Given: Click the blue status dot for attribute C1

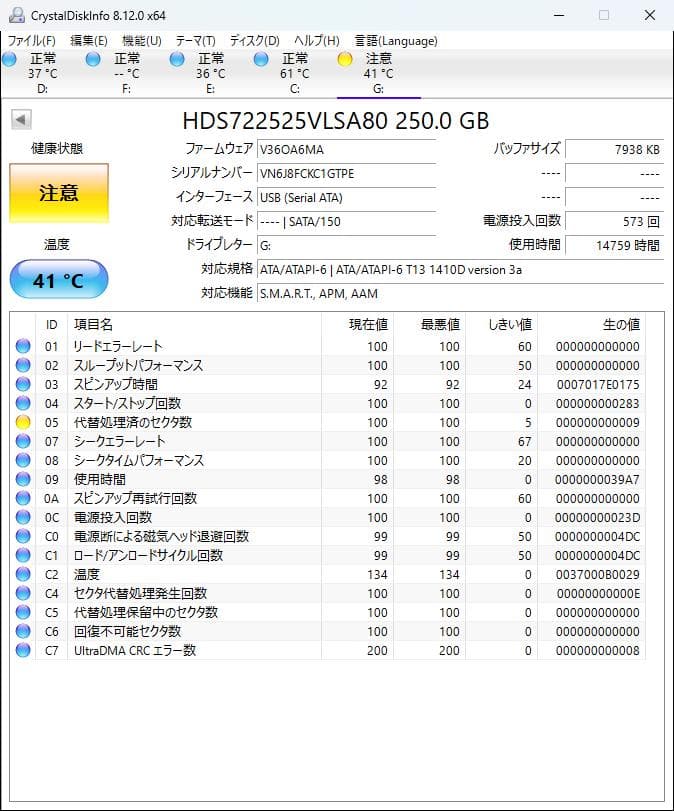Looking at the screenshot, I should 23,555.
